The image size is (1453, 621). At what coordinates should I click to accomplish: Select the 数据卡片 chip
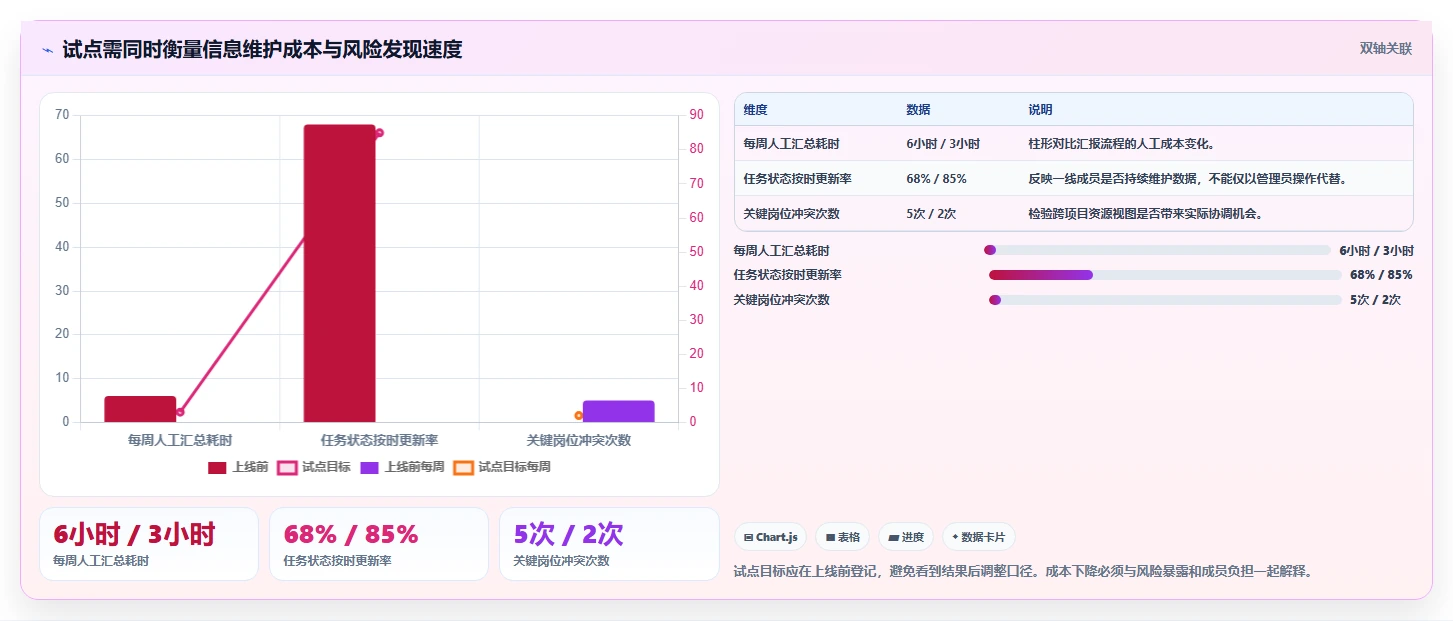tap(979, 537)
